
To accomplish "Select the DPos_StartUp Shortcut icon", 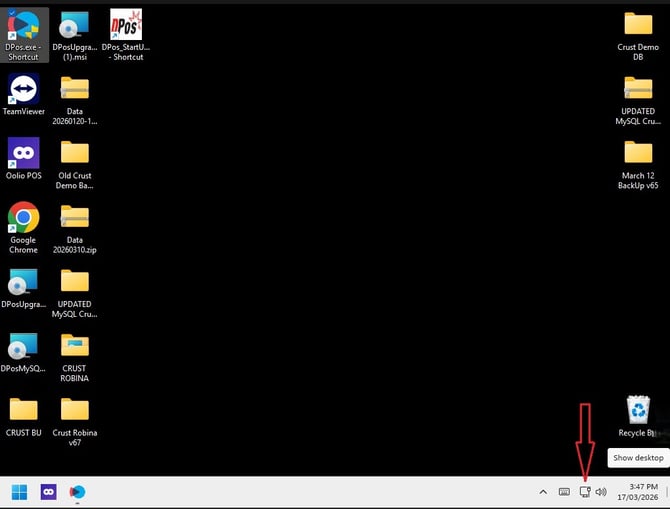I will [x=126, y=35].
